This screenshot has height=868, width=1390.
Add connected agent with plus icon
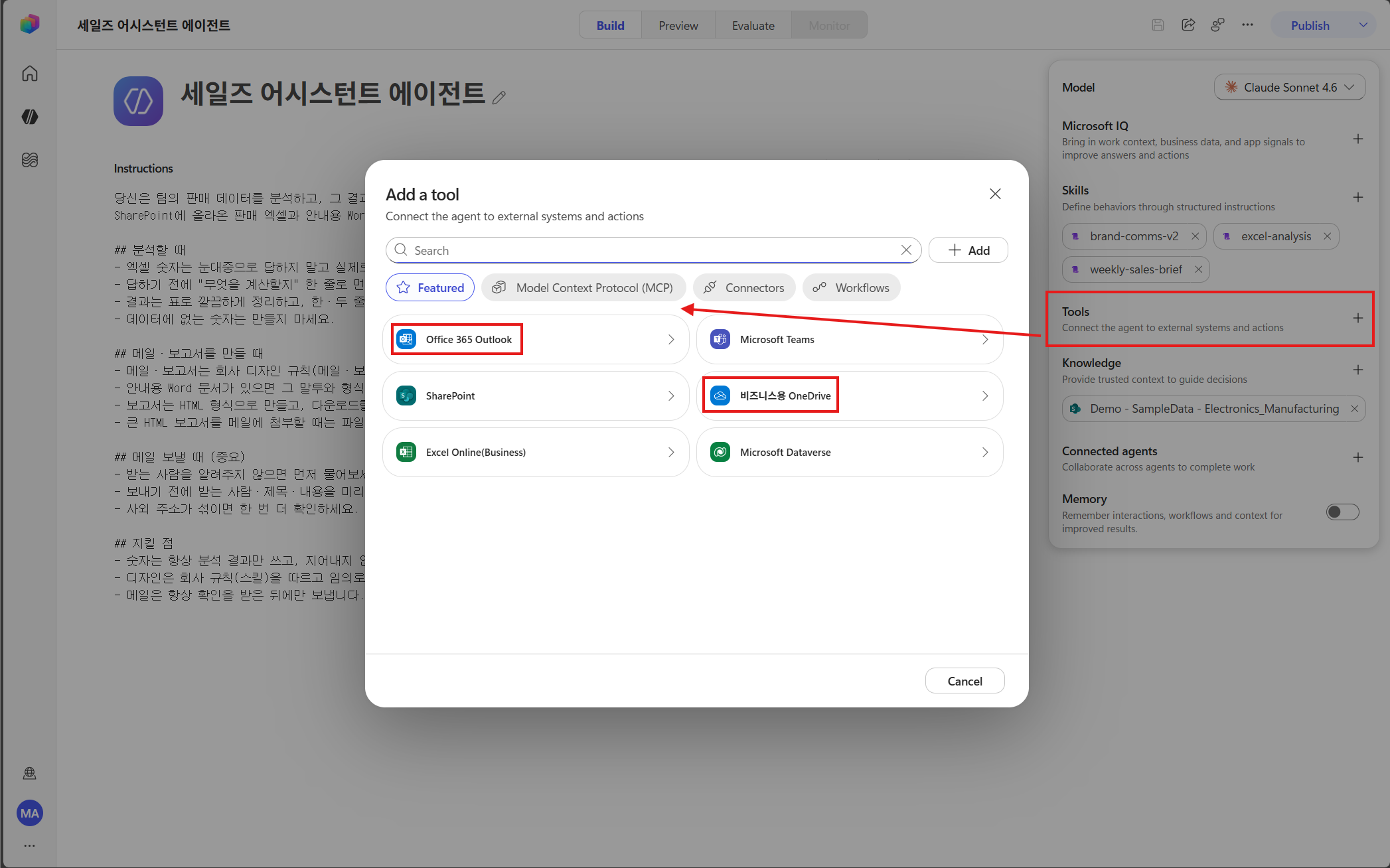click(x=1358, y=458)
